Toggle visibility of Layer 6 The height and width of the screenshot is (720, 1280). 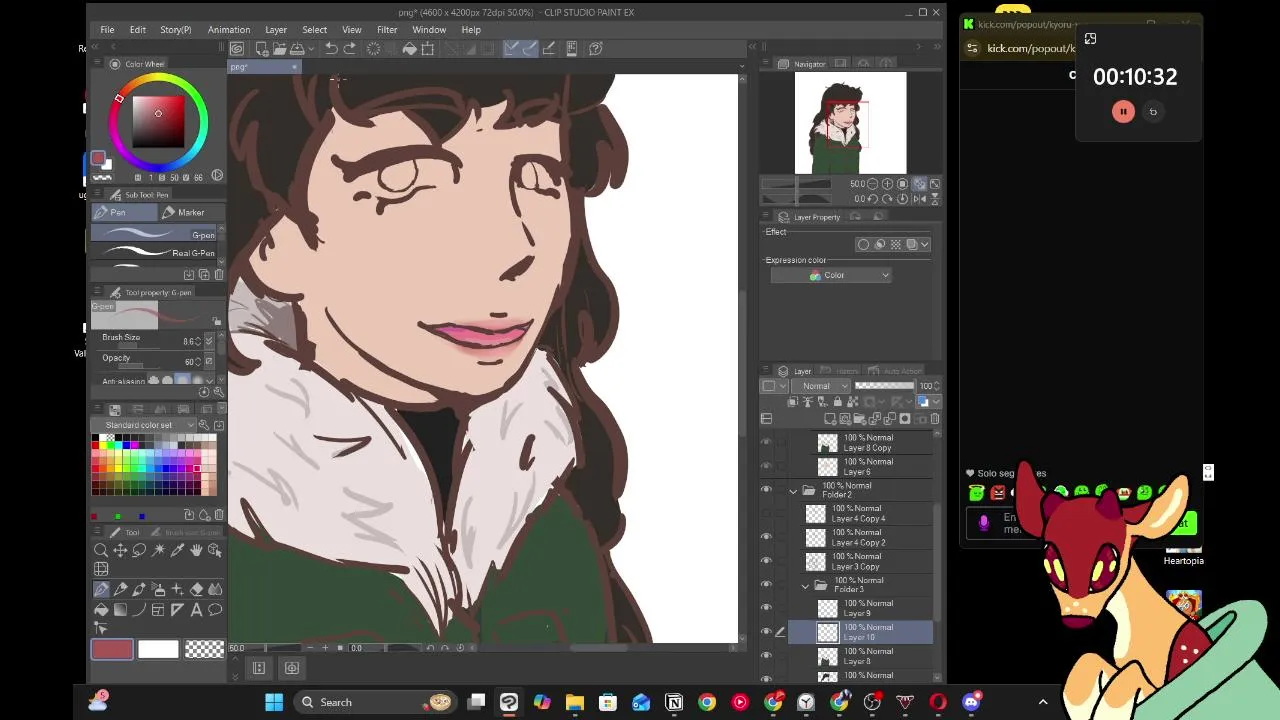point(766,466)
